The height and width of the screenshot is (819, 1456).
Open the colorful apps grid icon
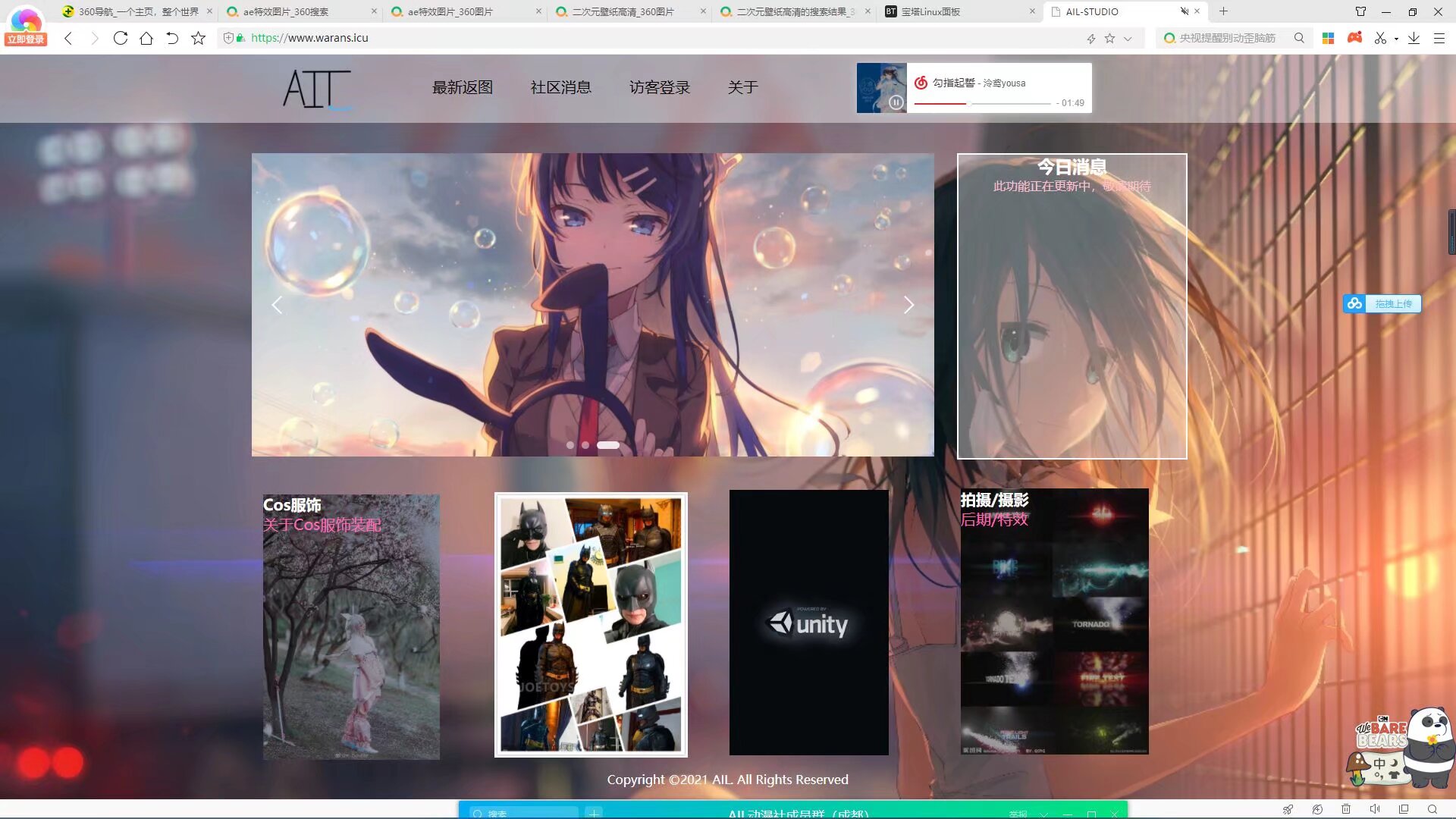pyautogui.click(x=1328, y=38)
